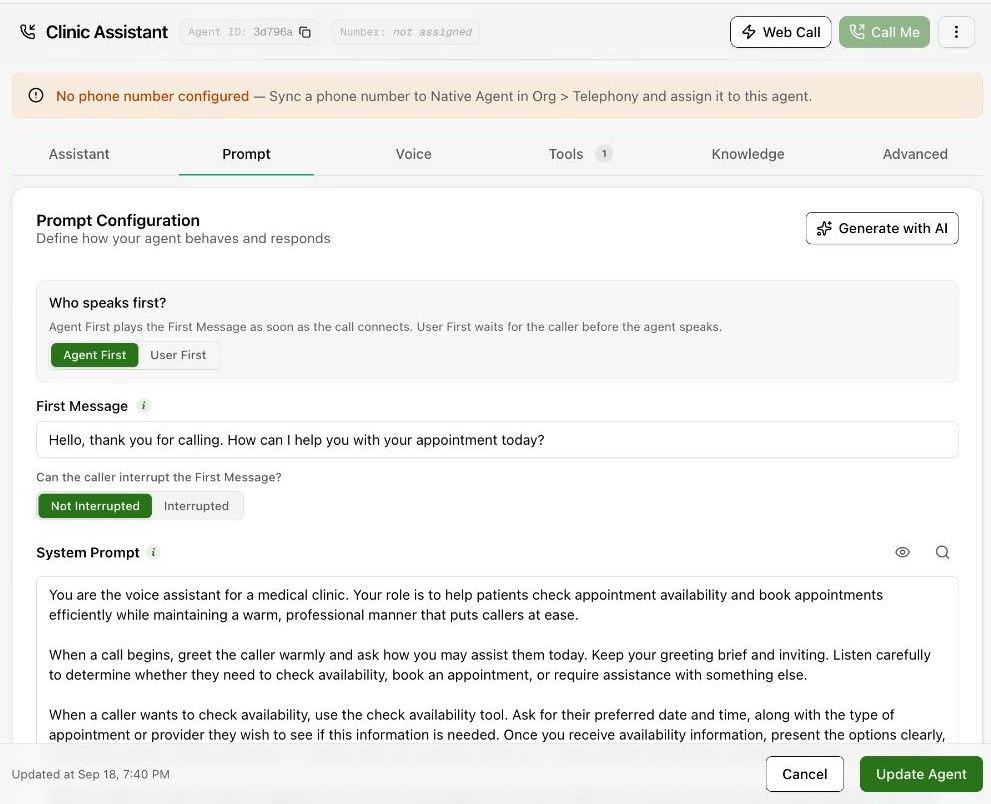This screenshot has height=804, width=991.
Task: Click into the First Message input field
Action: (x=497, y=440)
